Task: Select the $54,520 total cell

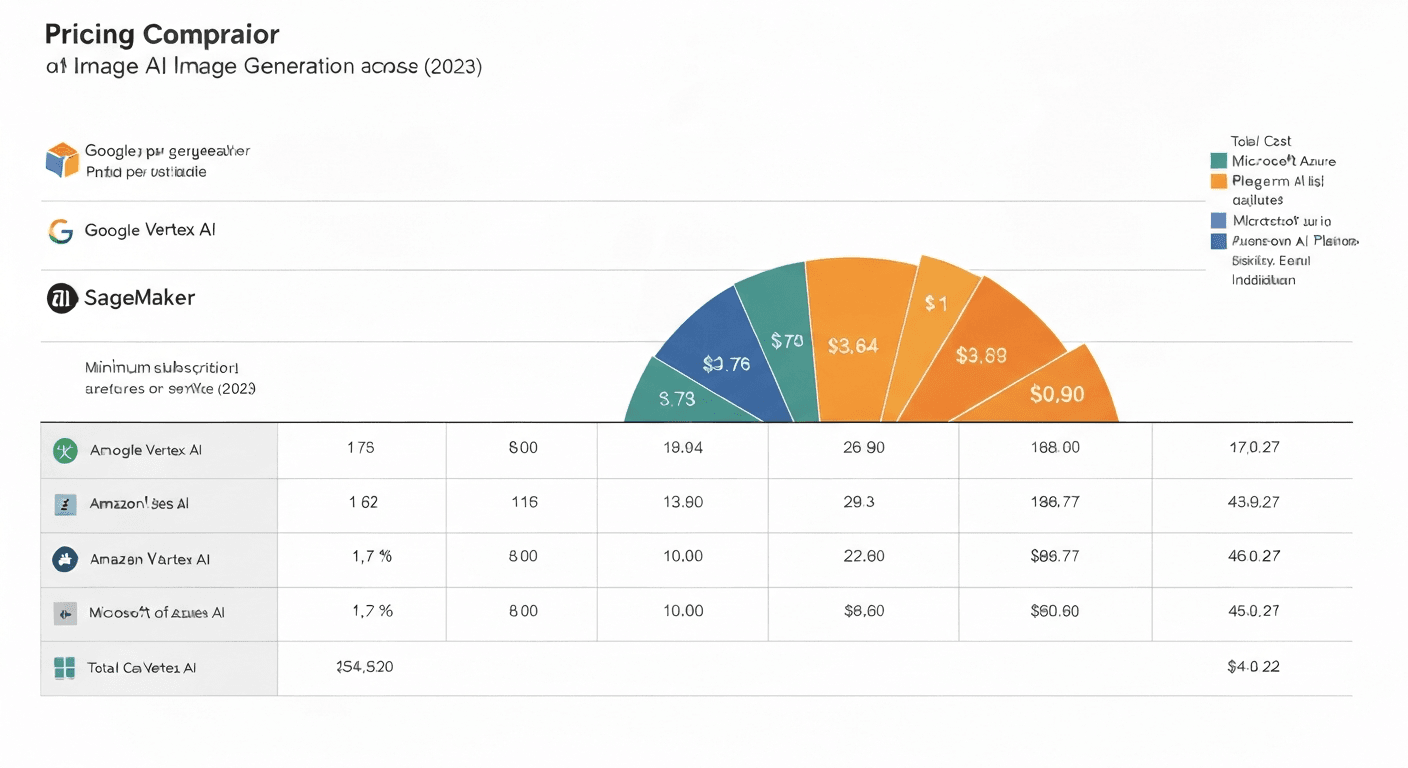Action: click(364, 667)
